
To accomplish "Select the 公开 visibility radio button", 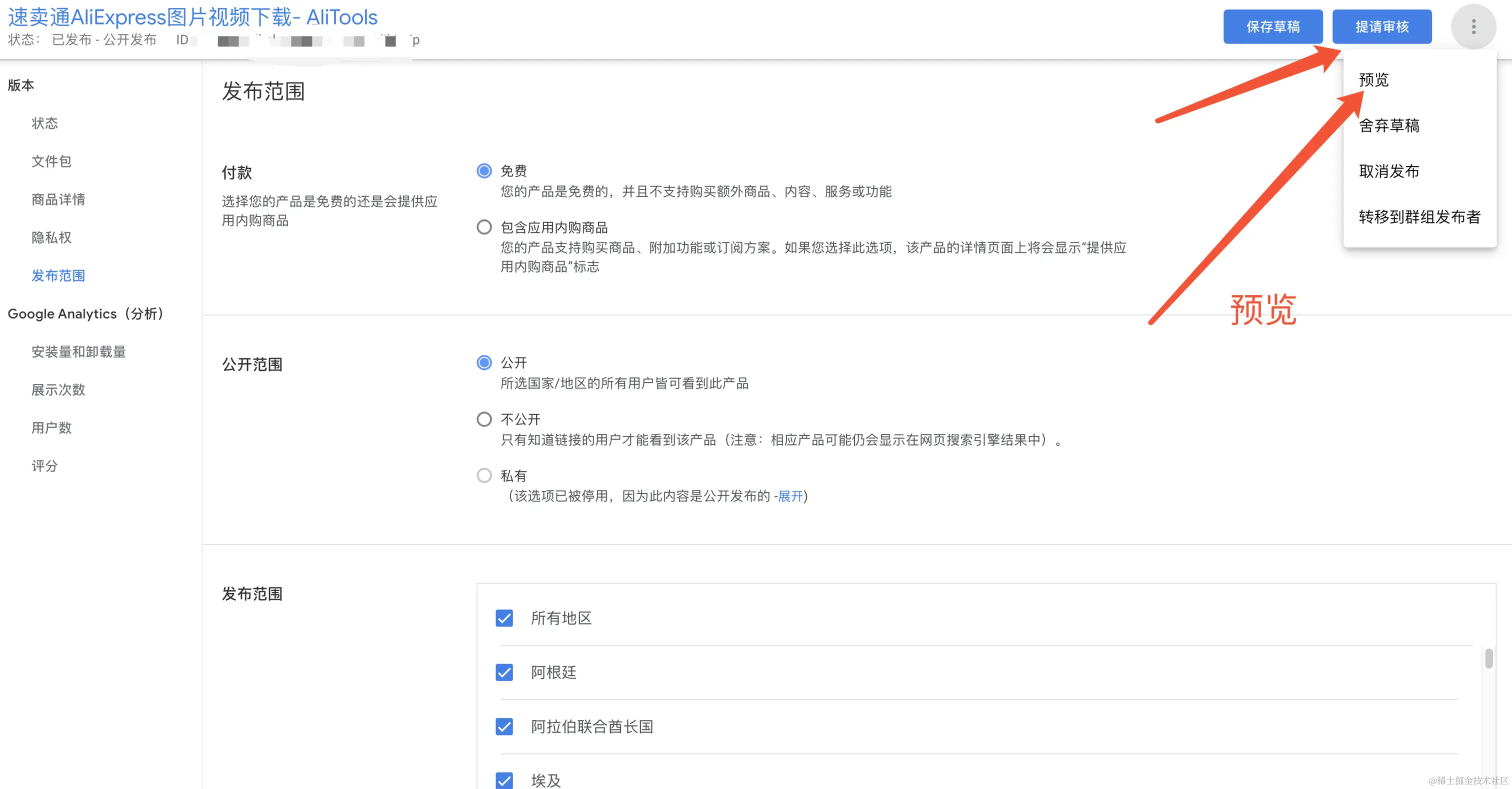I will [x=484, y=363].
